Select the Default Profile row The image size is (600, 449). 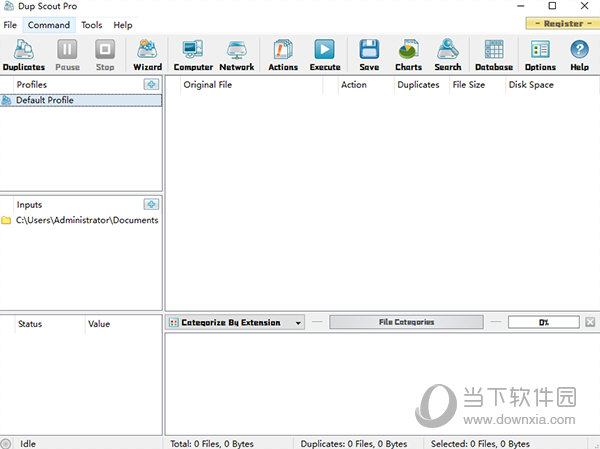[81, 100]
